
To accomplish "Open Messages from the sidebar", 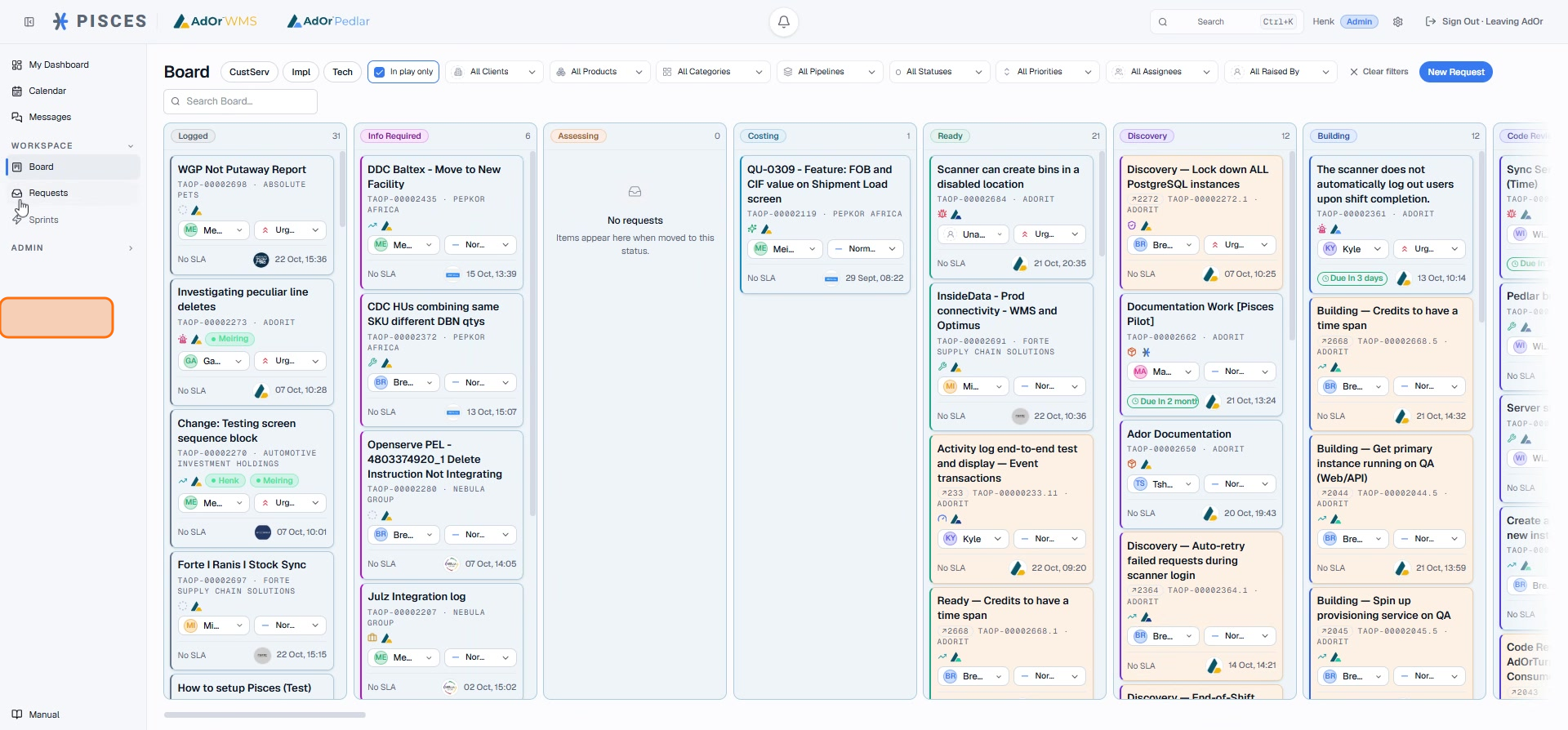I will click(x=73, y=117).
